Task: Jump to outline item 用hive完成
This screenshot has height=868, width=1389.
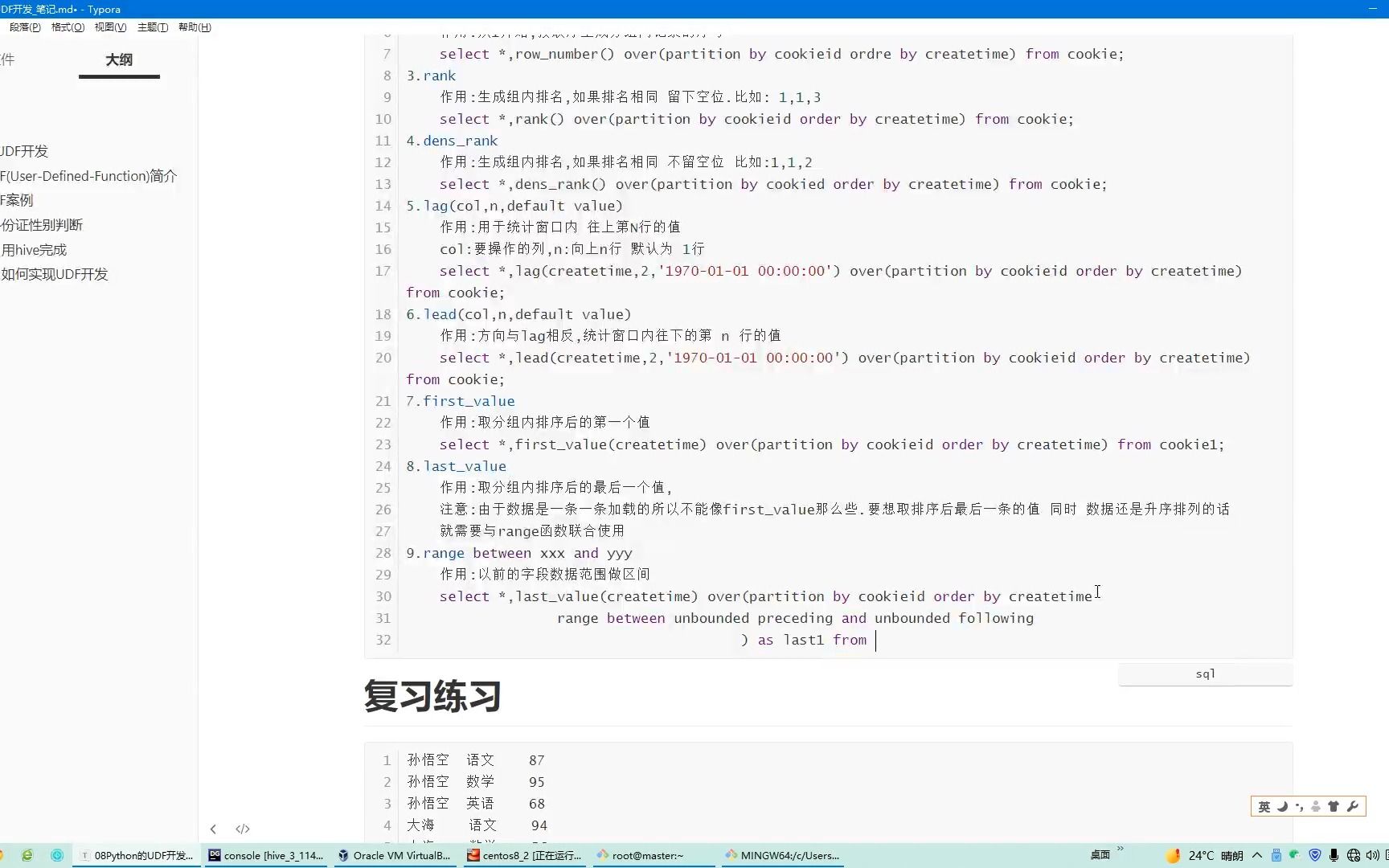Action: [x=34, y=250]
